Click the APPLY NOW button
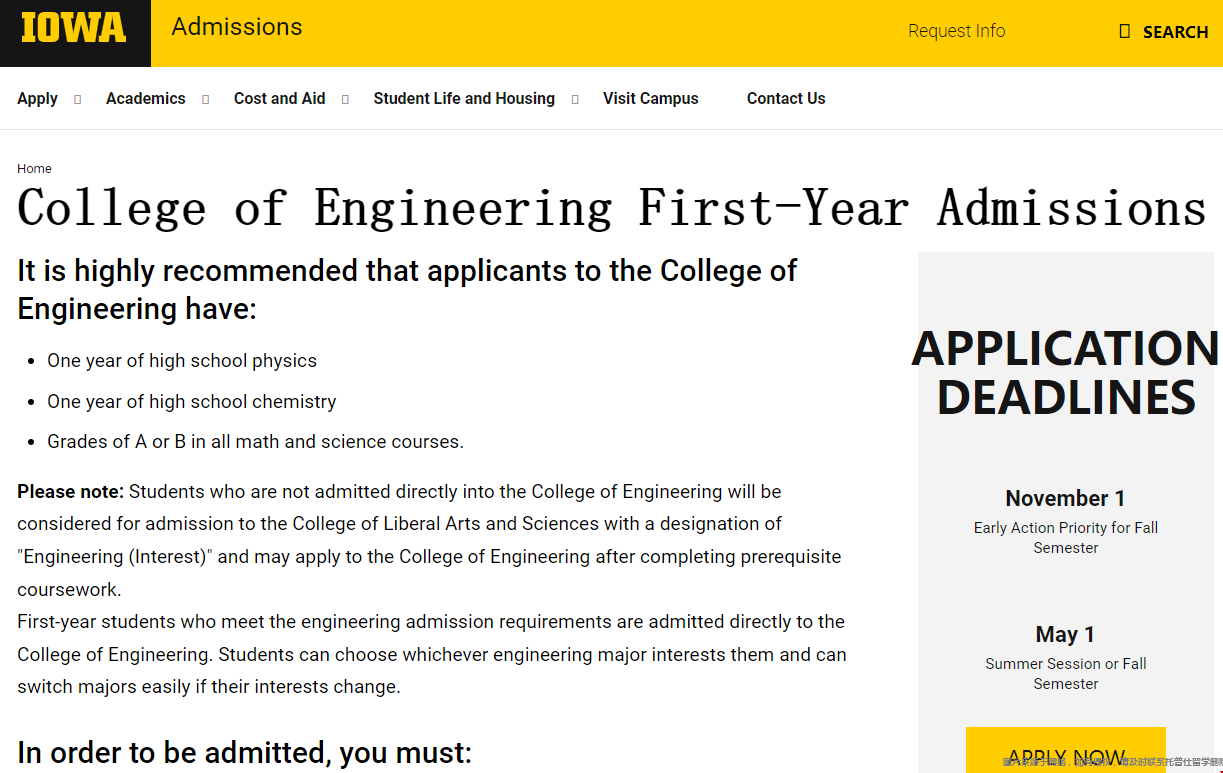 (1066, 750)
